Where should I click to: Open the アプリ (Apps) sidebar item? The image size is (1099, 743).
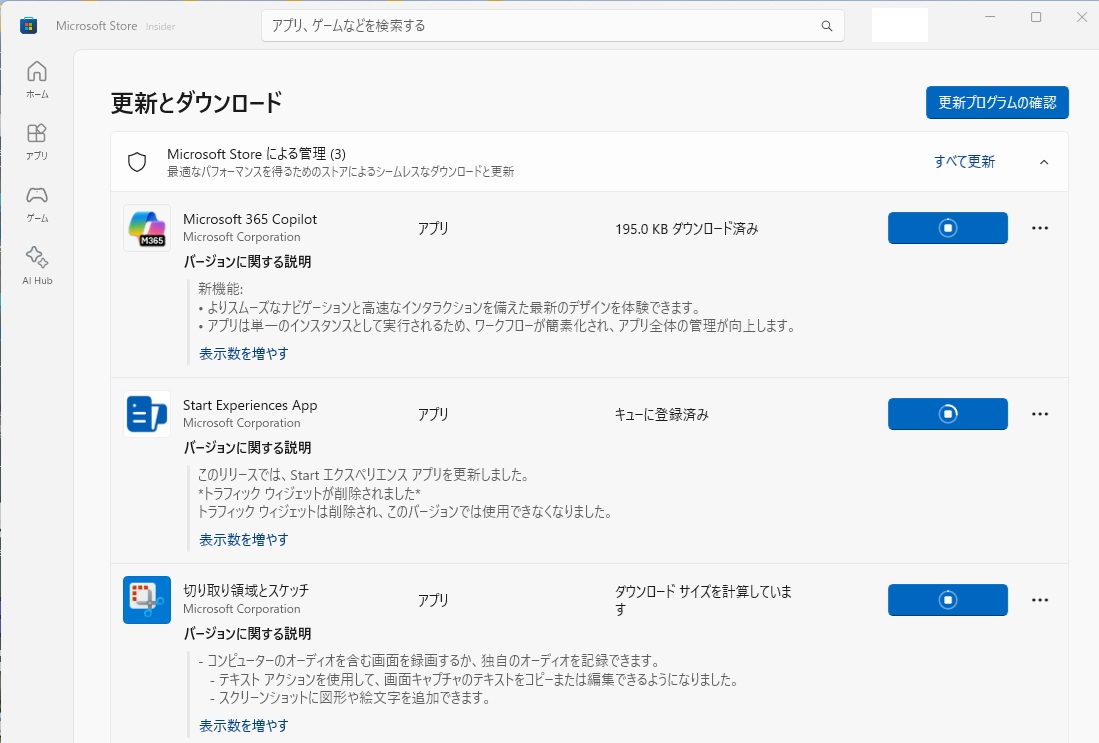37,142
